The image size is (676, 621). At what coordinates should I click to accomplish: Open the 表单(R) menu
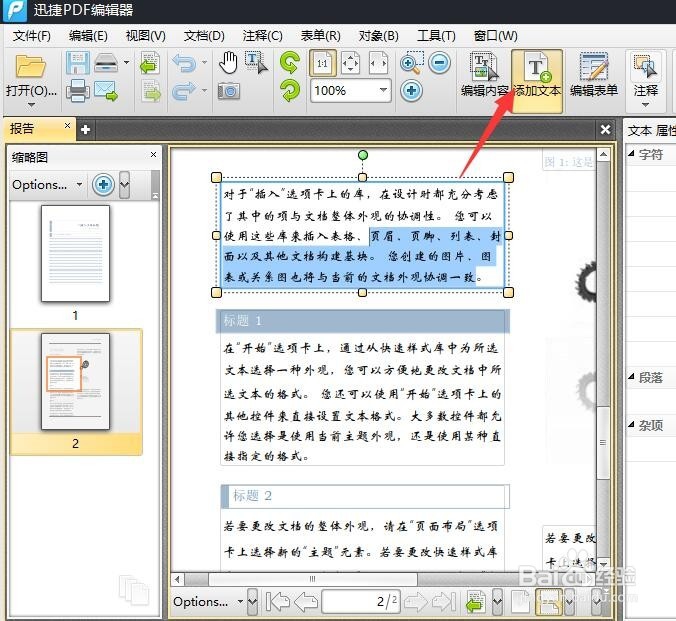pos(320,36)
